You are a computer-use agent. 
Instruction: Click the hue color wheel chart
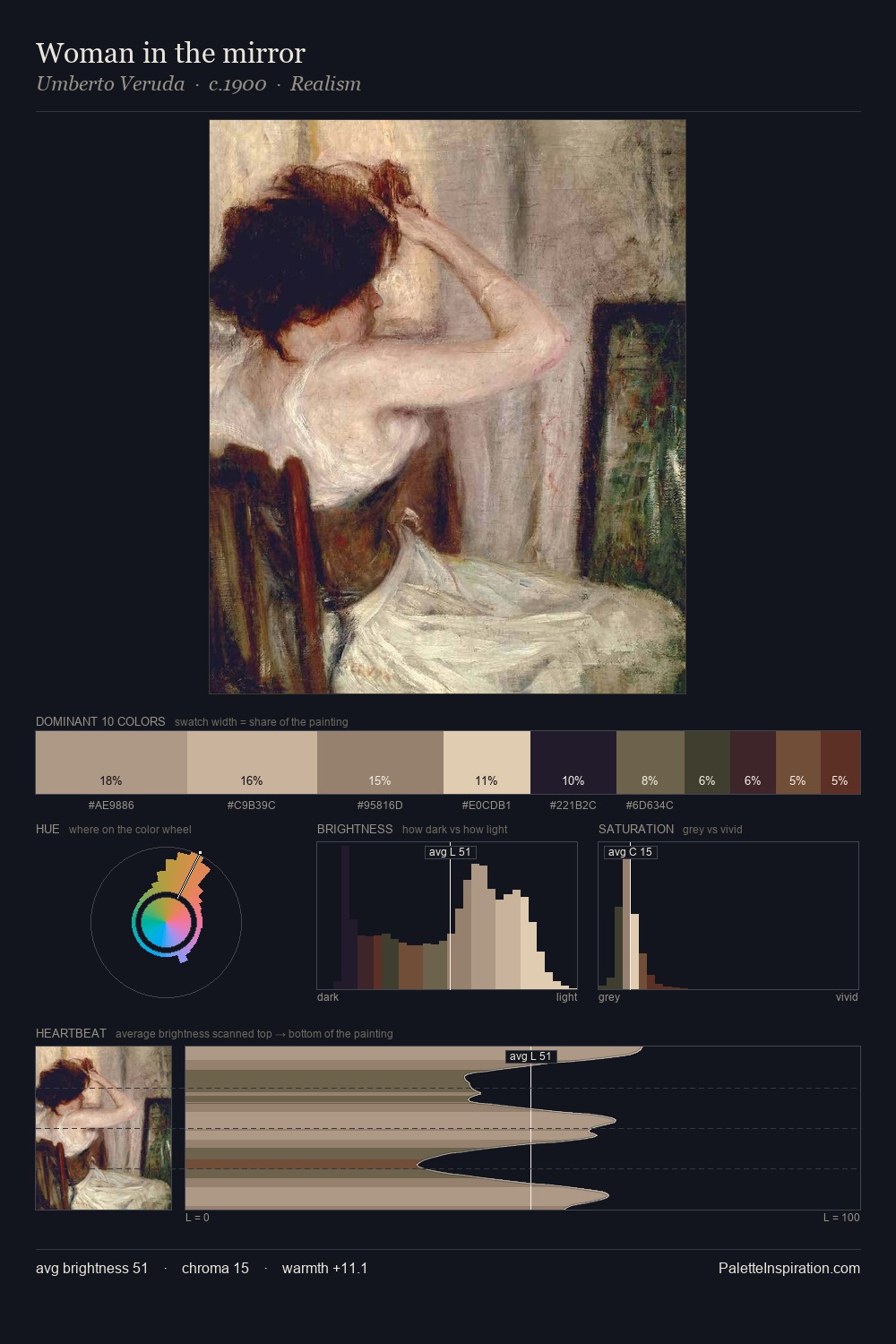[x=166, y=922]
